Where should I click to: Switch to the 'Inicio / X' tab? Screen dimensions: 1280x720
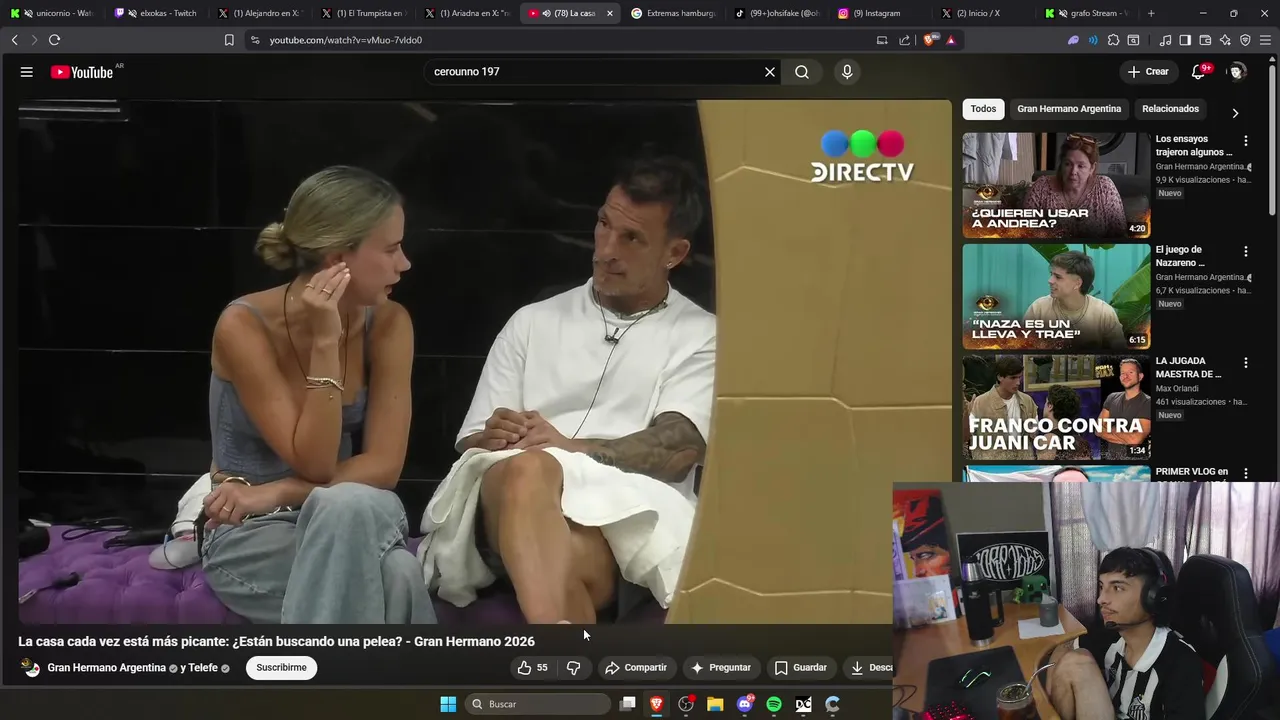[x=982, y=13]
